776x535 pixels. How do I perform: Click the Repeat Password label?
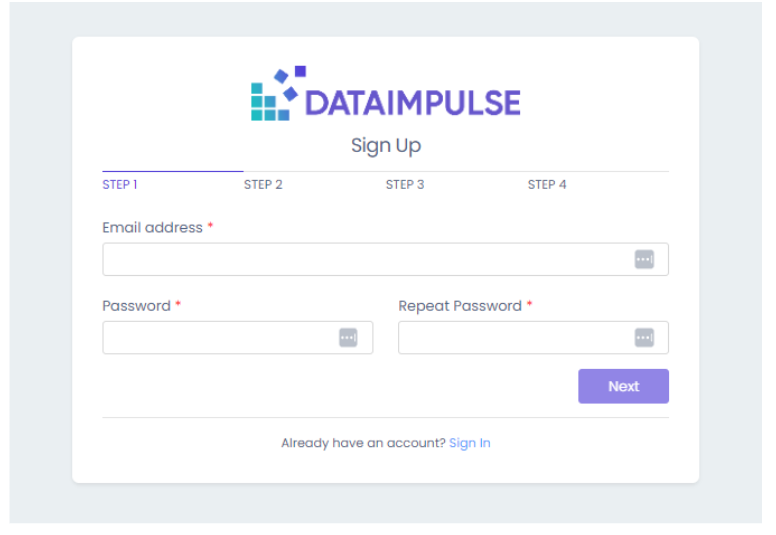click(x=460, y=306)
